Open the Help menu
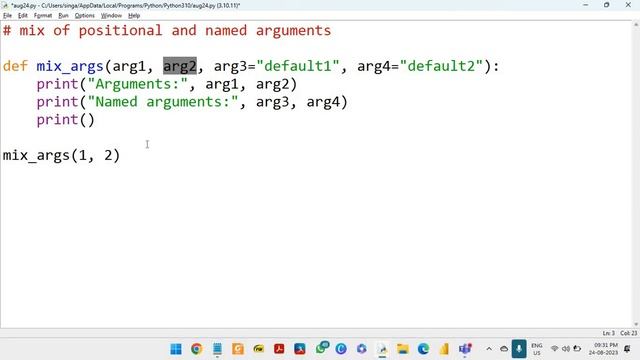Screen dimensions: 640x360 coord(134,16)
